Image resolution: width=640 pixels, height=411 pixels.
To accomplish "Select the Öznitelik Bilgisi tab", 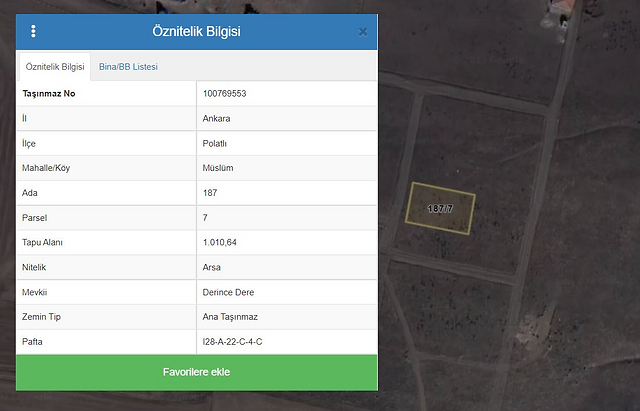I will coord(53,67).
